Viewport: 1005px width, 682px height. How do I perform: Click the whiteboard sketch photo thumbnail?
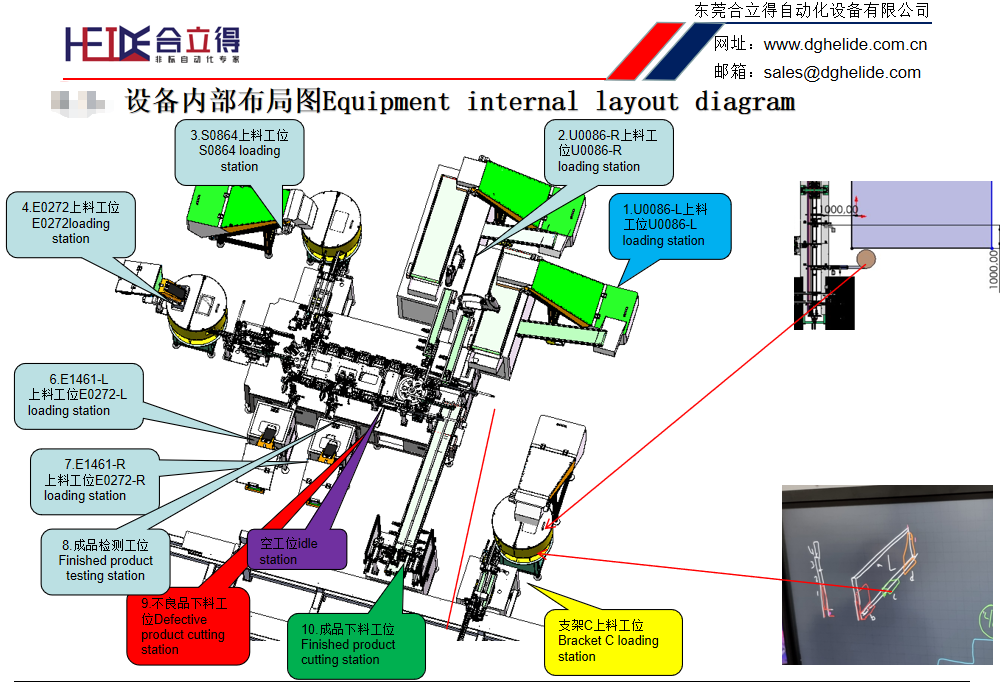point(887,575)
